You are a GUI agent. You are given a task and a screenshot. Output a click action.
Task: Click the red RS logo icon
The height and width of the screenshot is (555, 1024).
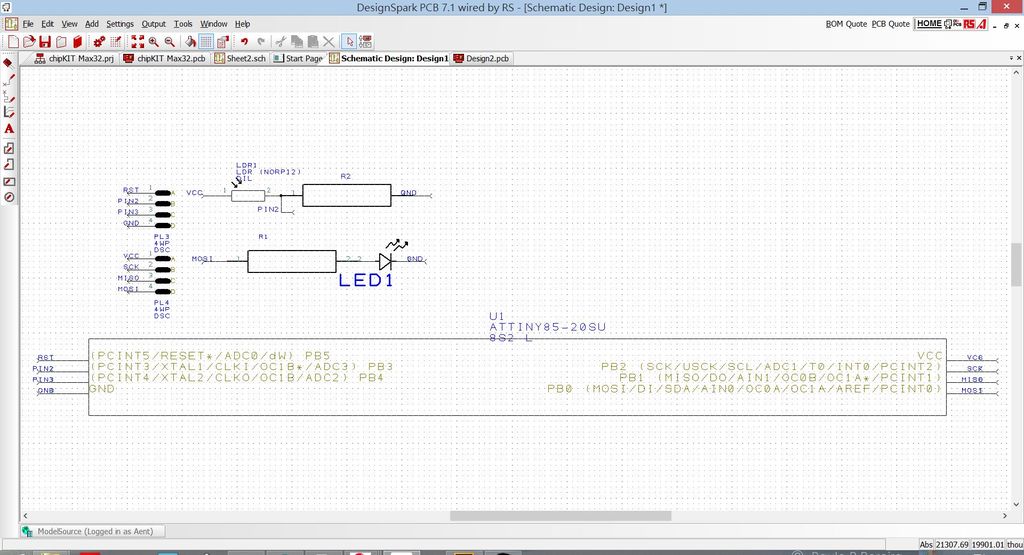[x=969, y=24]
